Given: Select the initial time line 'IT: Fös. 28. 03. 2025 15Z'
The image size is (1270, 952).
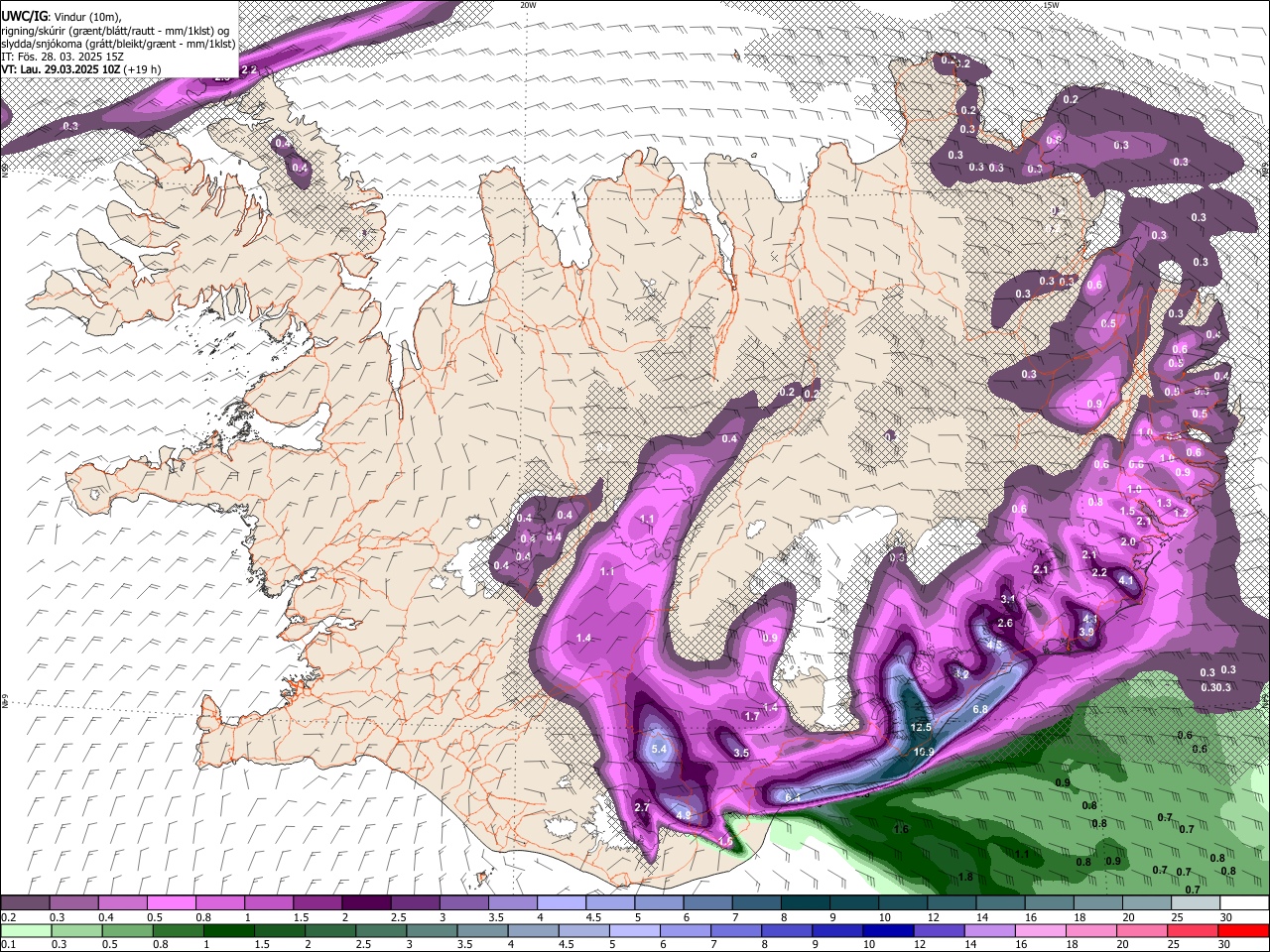Looking at the screenshot, I should [62, 57].
